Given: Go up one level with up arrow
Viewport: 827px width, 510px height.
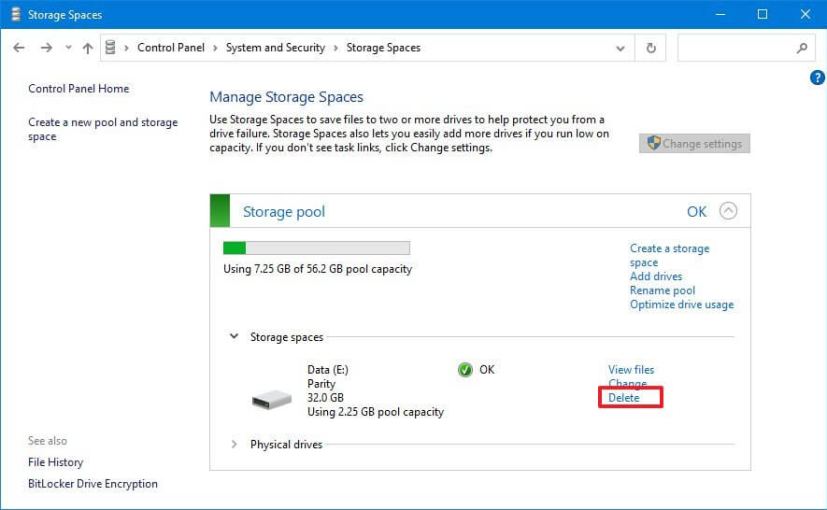Looking at the screenshot, I should point(88,48).
